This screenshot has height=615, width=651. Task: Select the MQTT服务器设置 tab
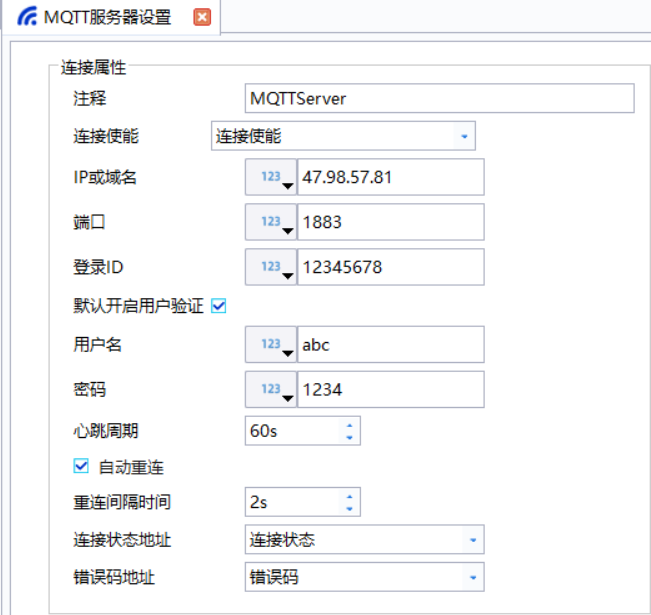(111, 17)
